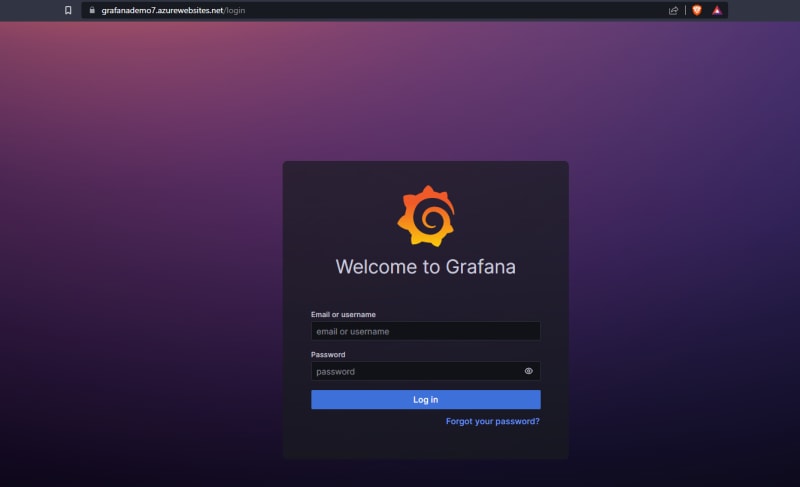Screen dimensions: 800x487
Task: Open the 'Forgot your password?' link
Action: point(492,421)
